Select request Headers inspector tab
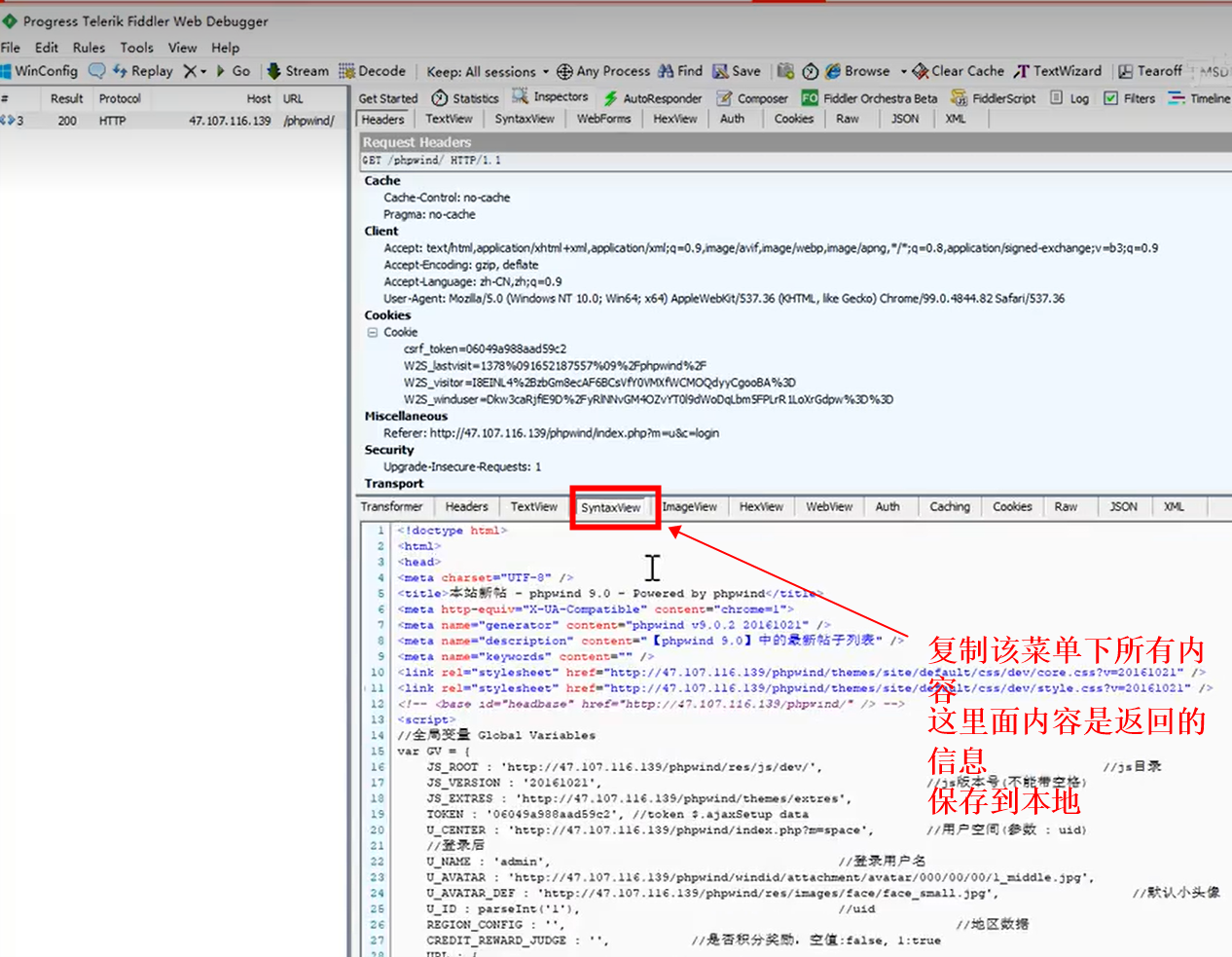This screenshot has width=1232, height=957. click(x=383, y=120)
